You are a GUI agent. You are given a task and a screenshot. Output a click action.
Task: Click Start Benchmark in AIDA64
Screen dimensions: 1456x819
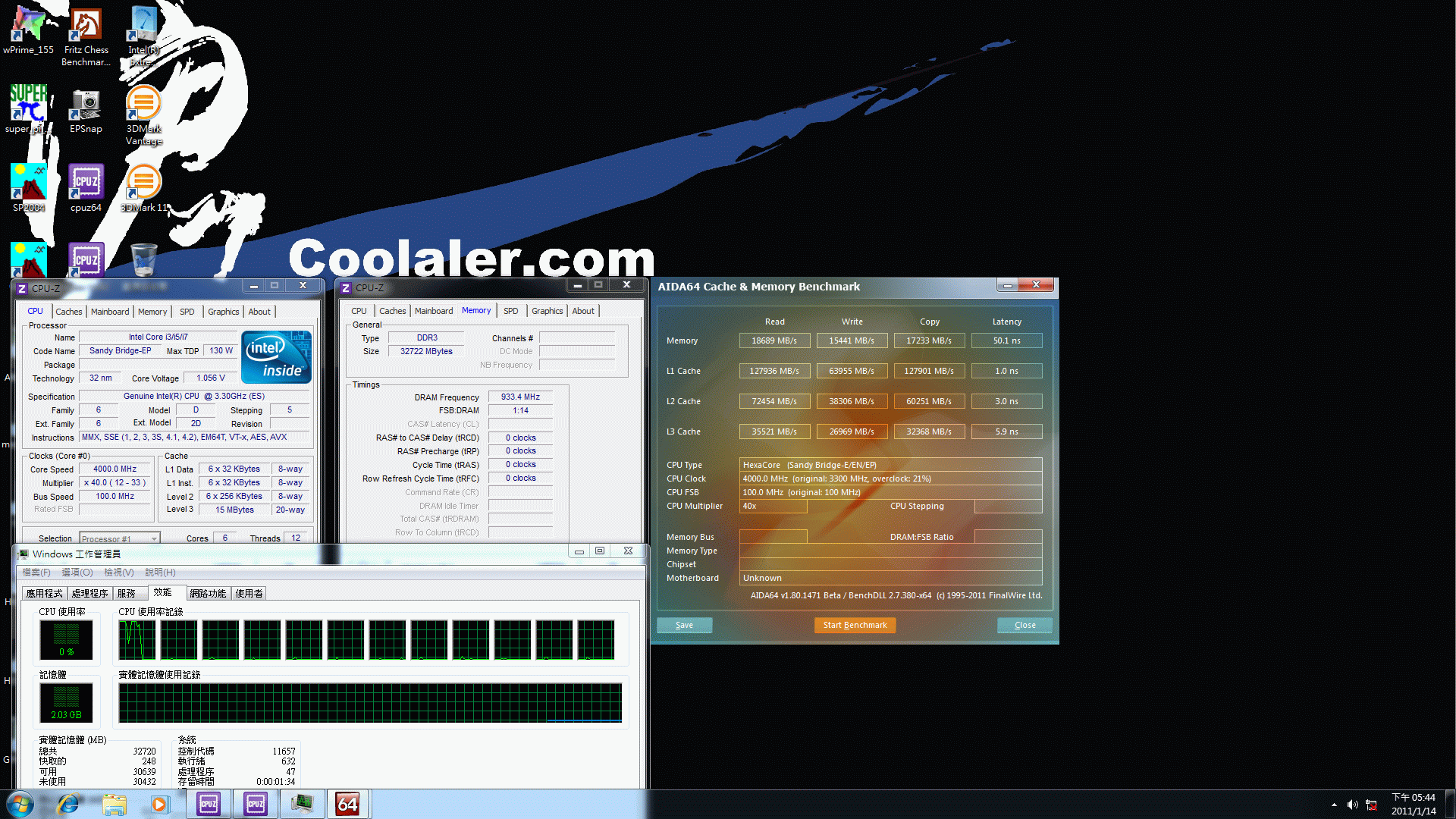855,625
